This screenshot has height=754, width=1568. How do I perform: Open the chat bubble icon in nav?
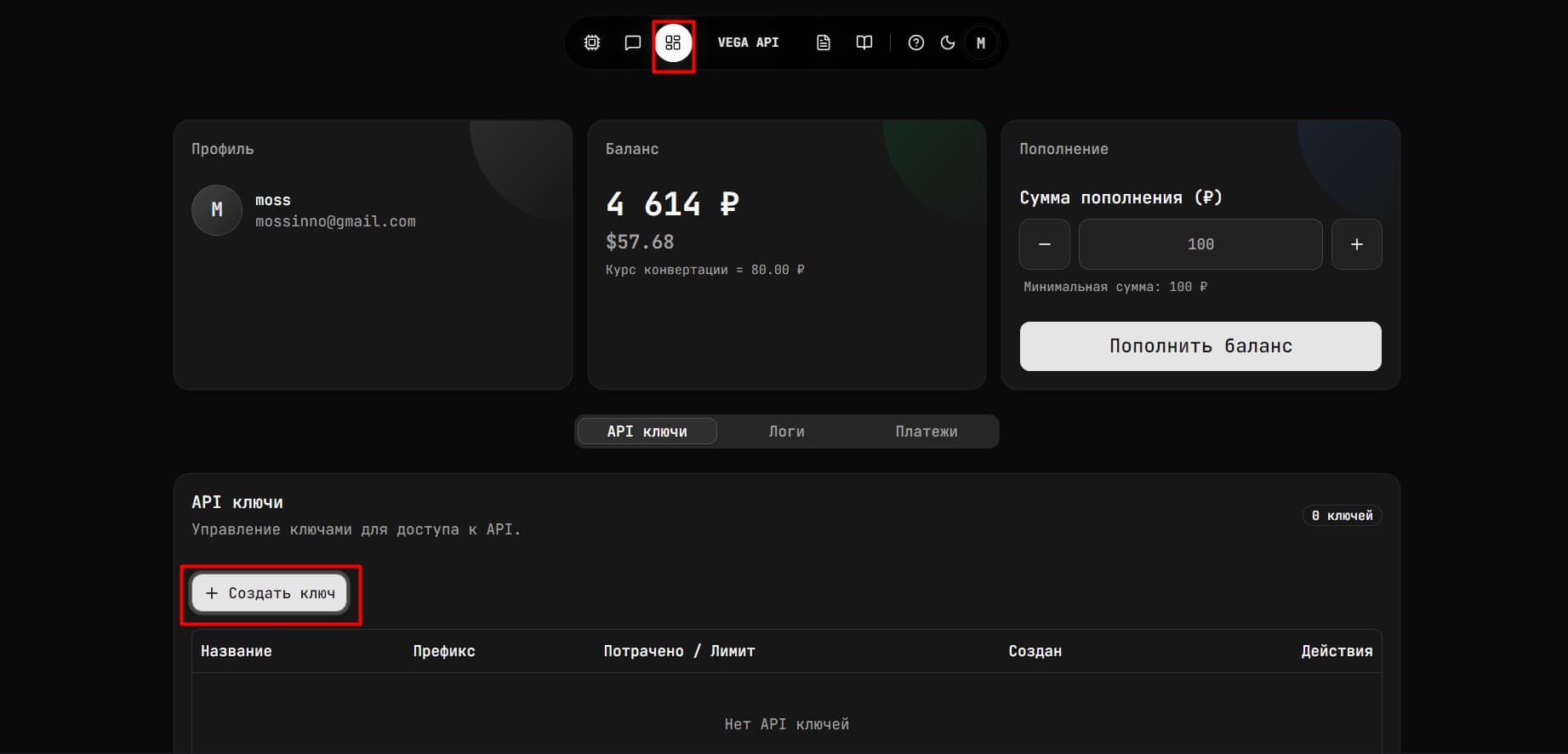pyautogui.click(x=632, y=43)
